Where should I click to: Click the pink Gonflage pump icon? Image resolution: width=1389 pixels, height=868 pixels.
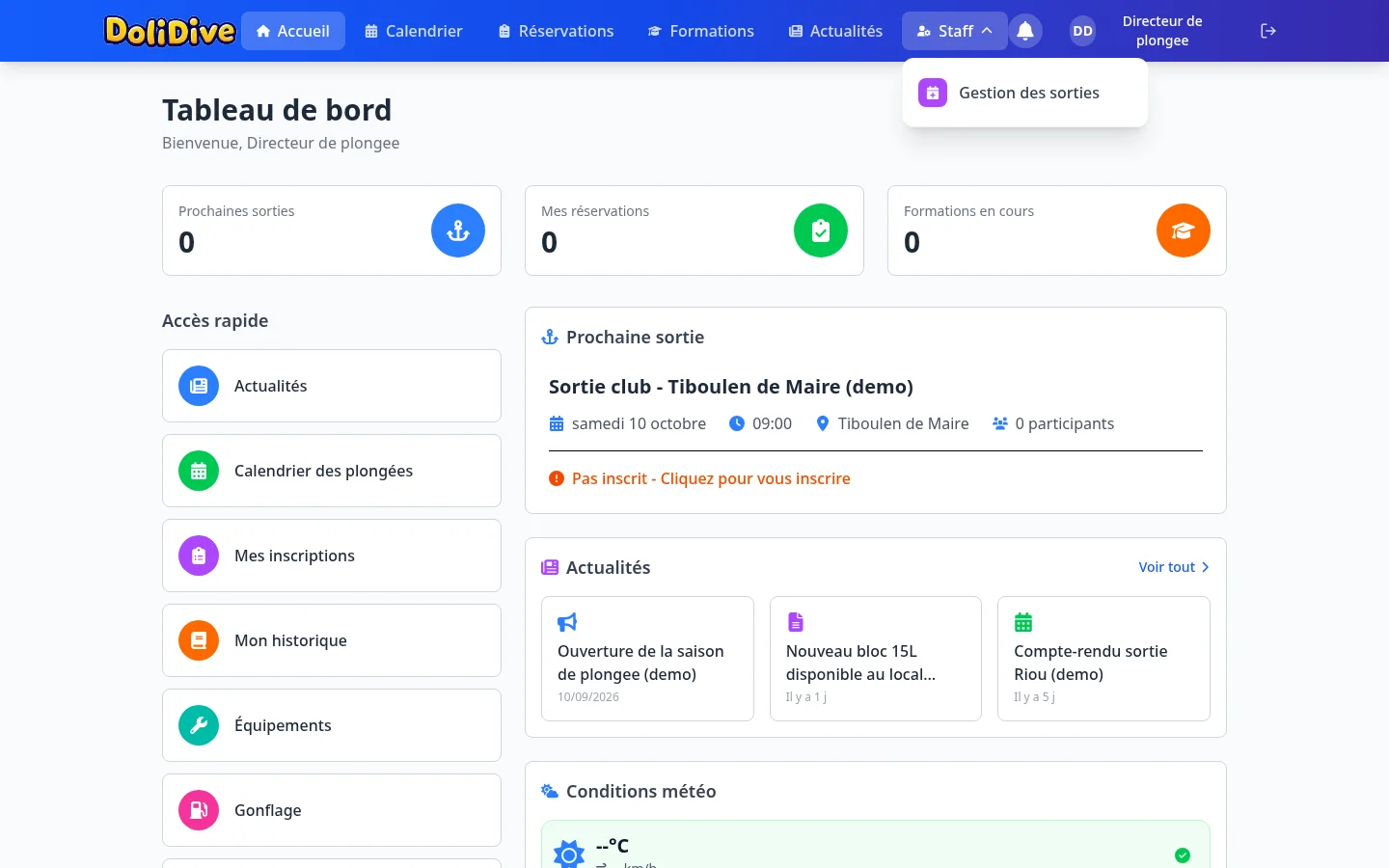point(199,810)
